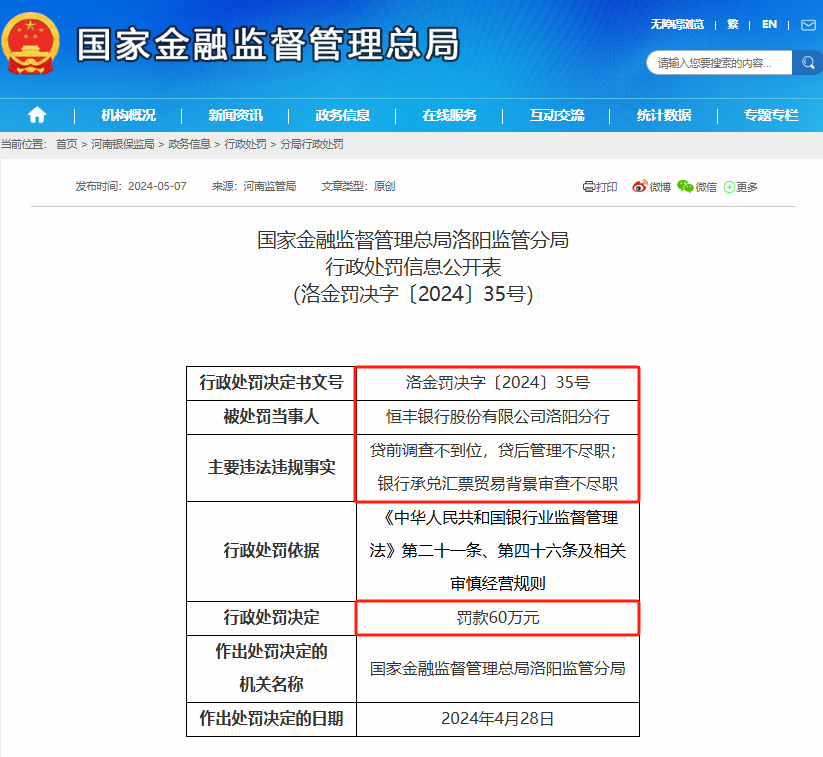Enable 无障碍浏览 accessibility mode
This screenshot has width=823, height=757.
click(677, 24)
